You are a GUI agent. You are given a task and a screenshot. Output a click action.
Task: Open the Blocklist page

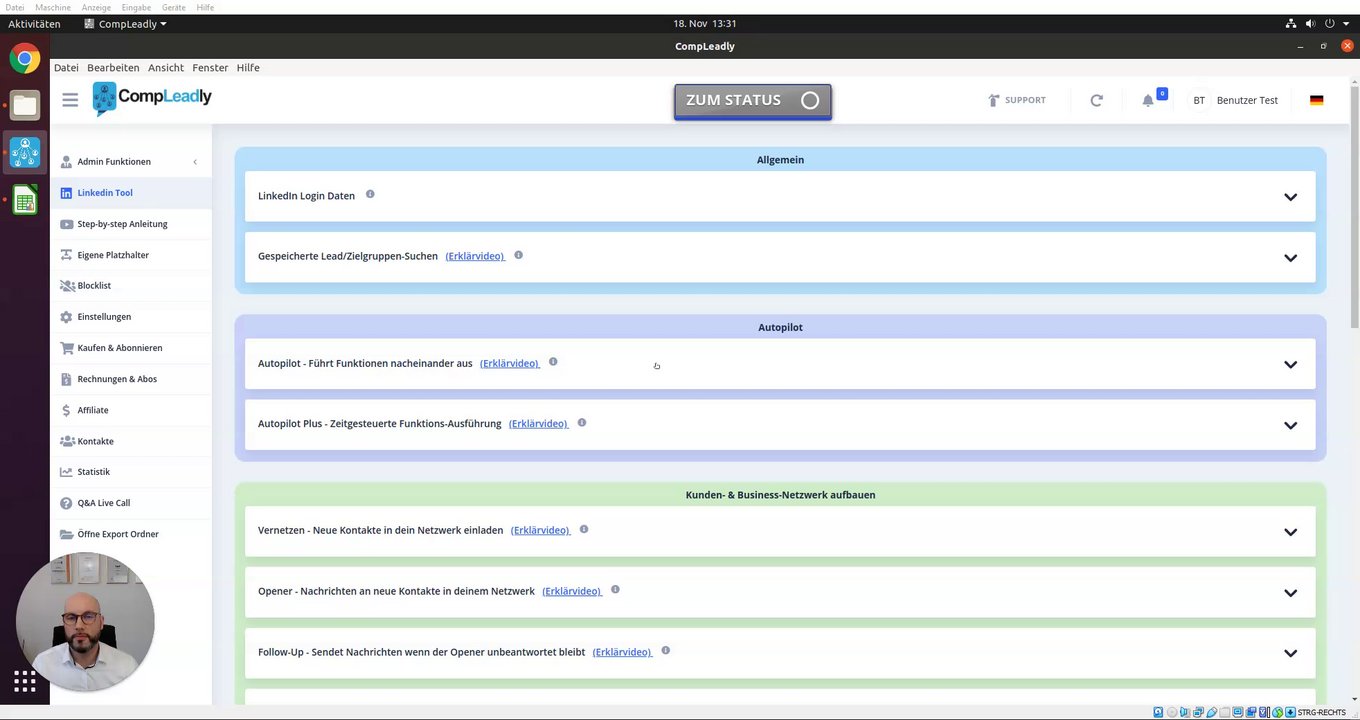(x=131, y=286)
